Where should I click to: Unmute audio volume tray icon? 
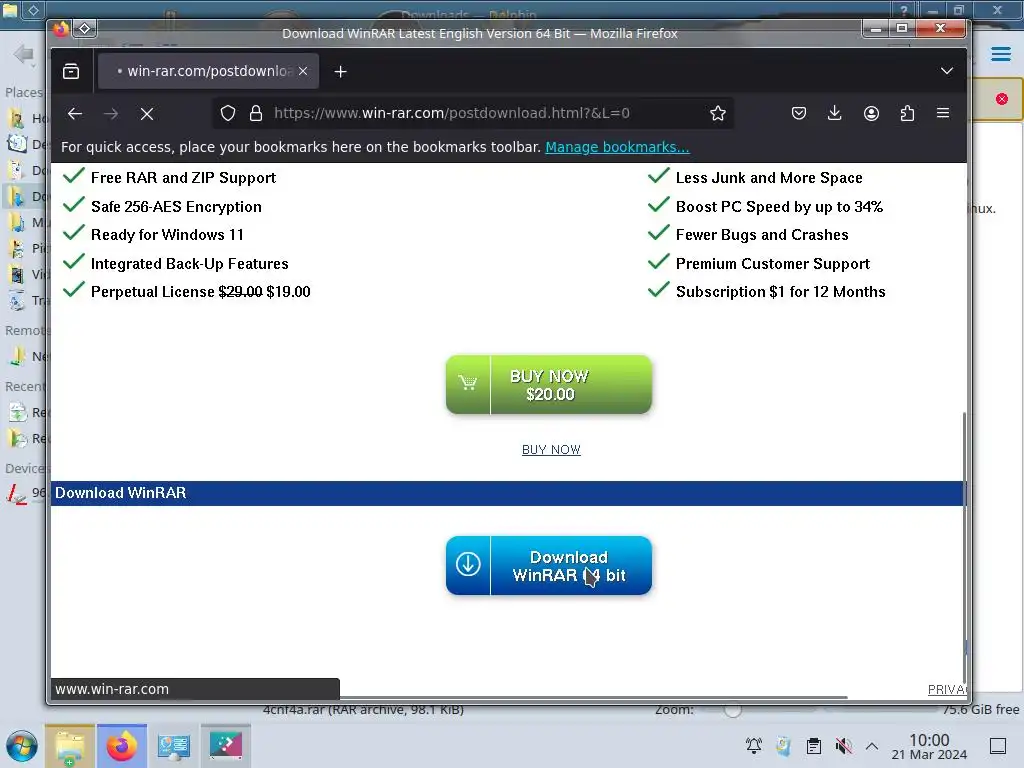[x=844, y=746]
